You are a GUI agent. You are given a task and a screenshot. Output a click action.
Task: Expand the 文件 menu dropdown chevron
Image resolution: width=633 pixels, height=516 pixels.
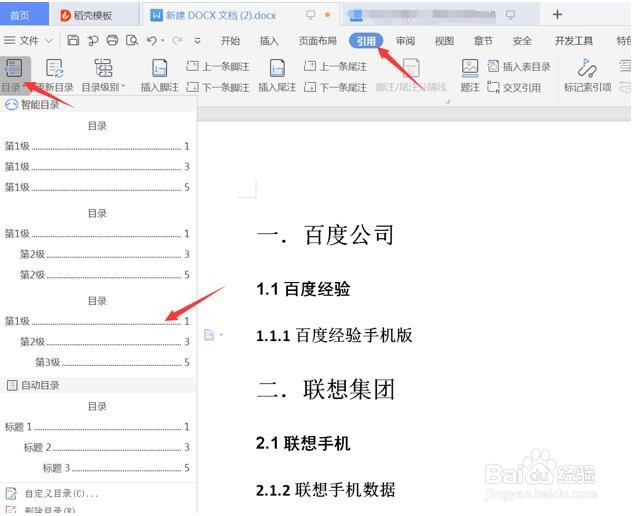pos(49,40)
